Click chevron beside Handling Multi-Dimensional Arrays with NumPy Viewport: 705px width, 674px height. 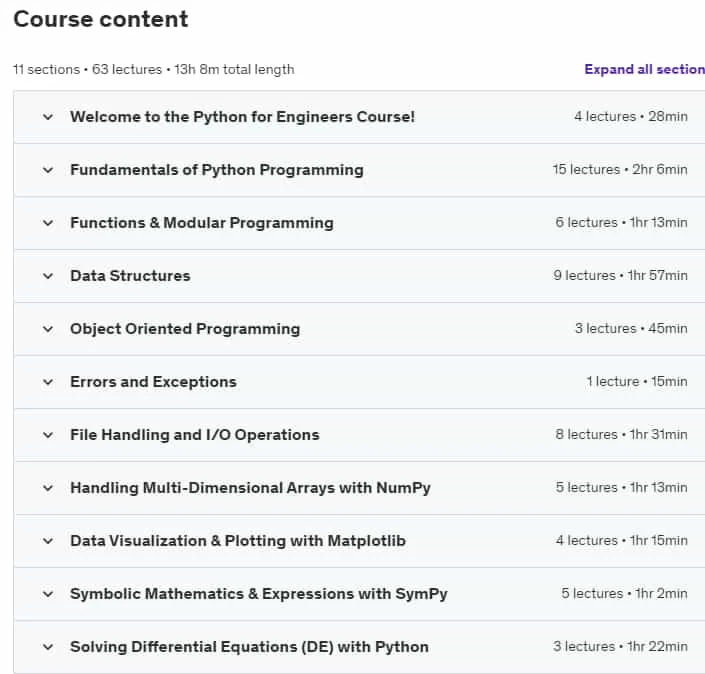tap(48, 488)
